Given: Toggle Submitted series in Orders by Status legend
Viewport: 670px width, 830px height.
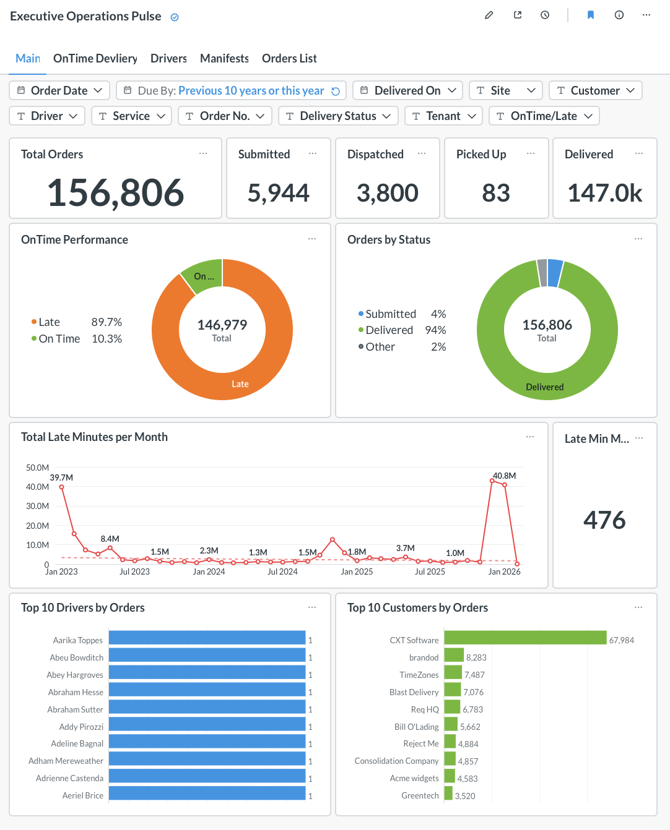Looking at the screenshot, I should click(390, 314).
